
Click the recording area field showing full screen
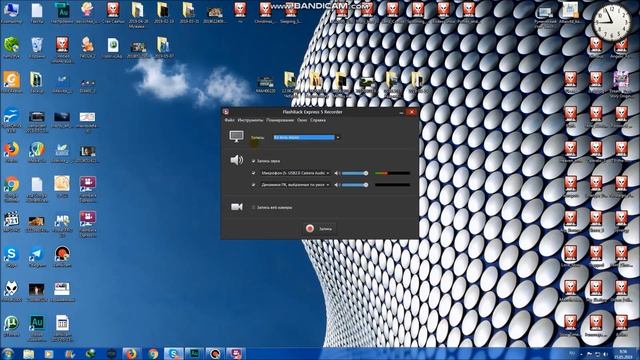304,138
